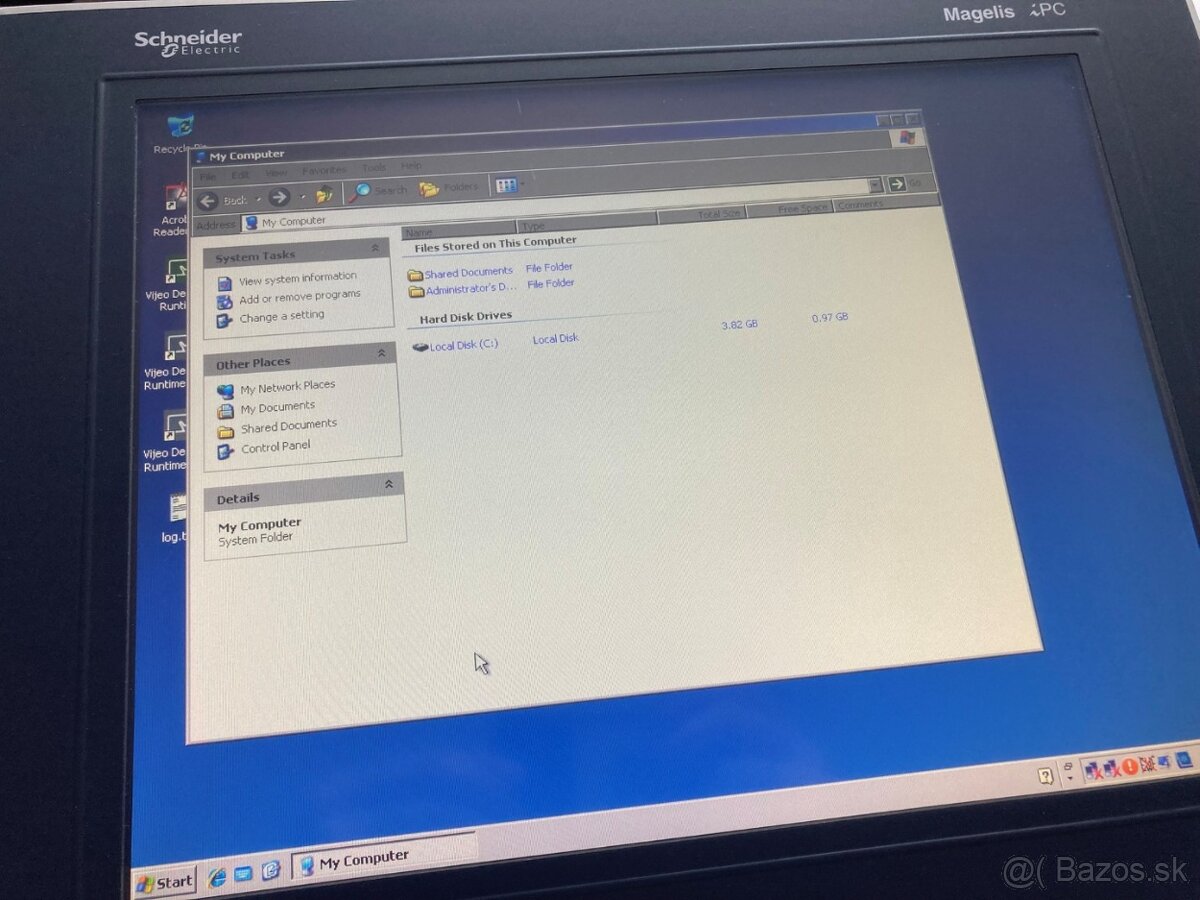
Task: Open the Edit menu
Action: click(x=241, y=175)
